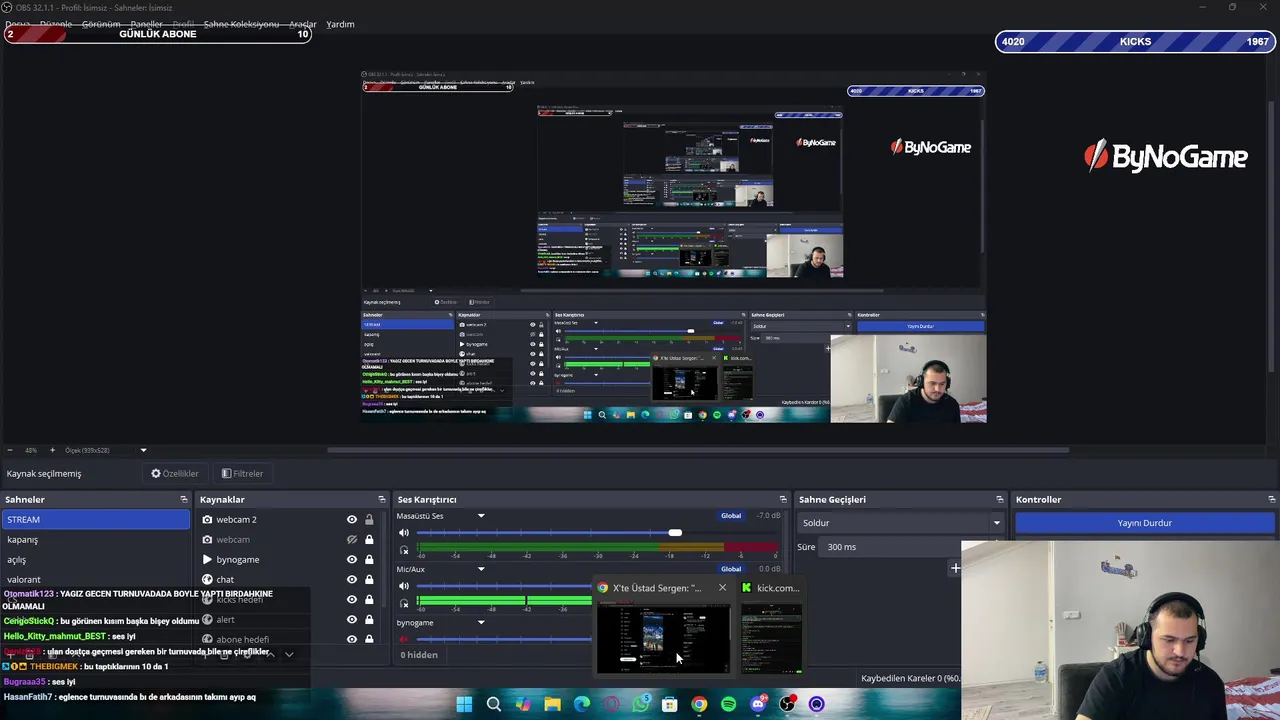Select the açılış scene
This screenshot has height=720, width=1280.
pyautogui.click(x=95, y=560)
